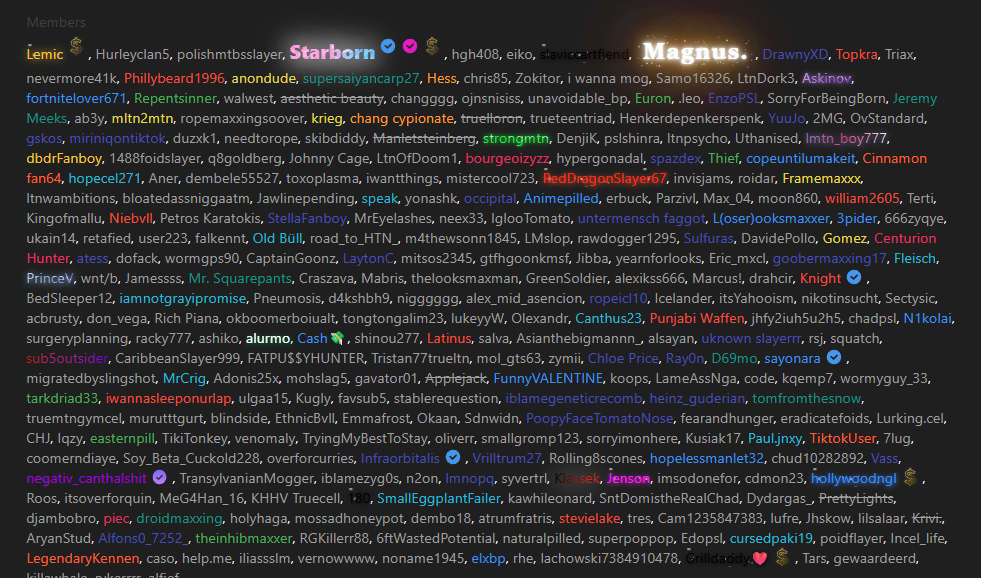Click Starborn's pink checkmark badge
981x578 pixels.
[x=410, y=46]
